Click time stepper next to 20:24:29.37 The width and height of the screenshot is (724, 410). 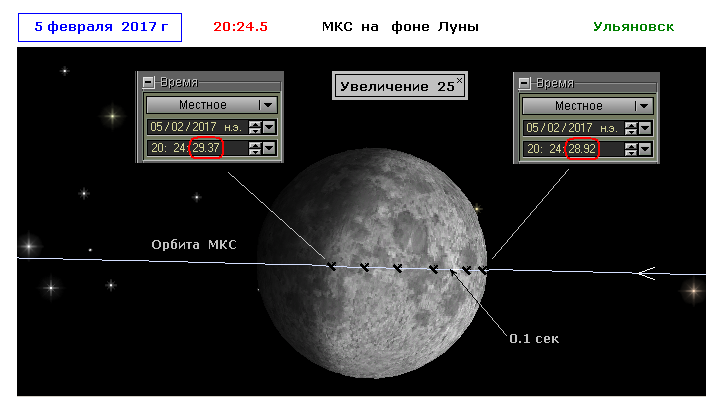255,148
